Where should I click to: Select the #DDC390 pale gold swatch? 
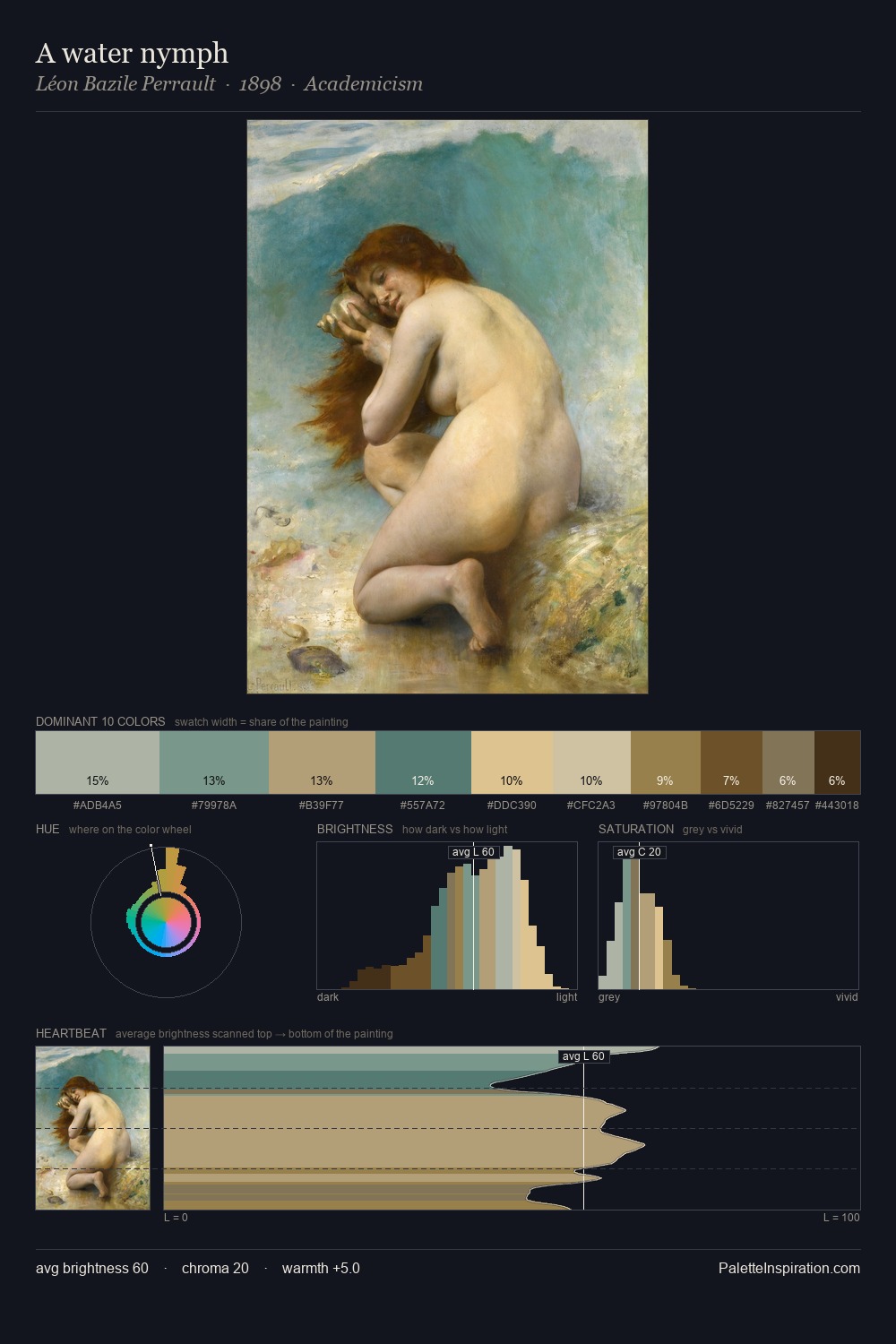512,762
